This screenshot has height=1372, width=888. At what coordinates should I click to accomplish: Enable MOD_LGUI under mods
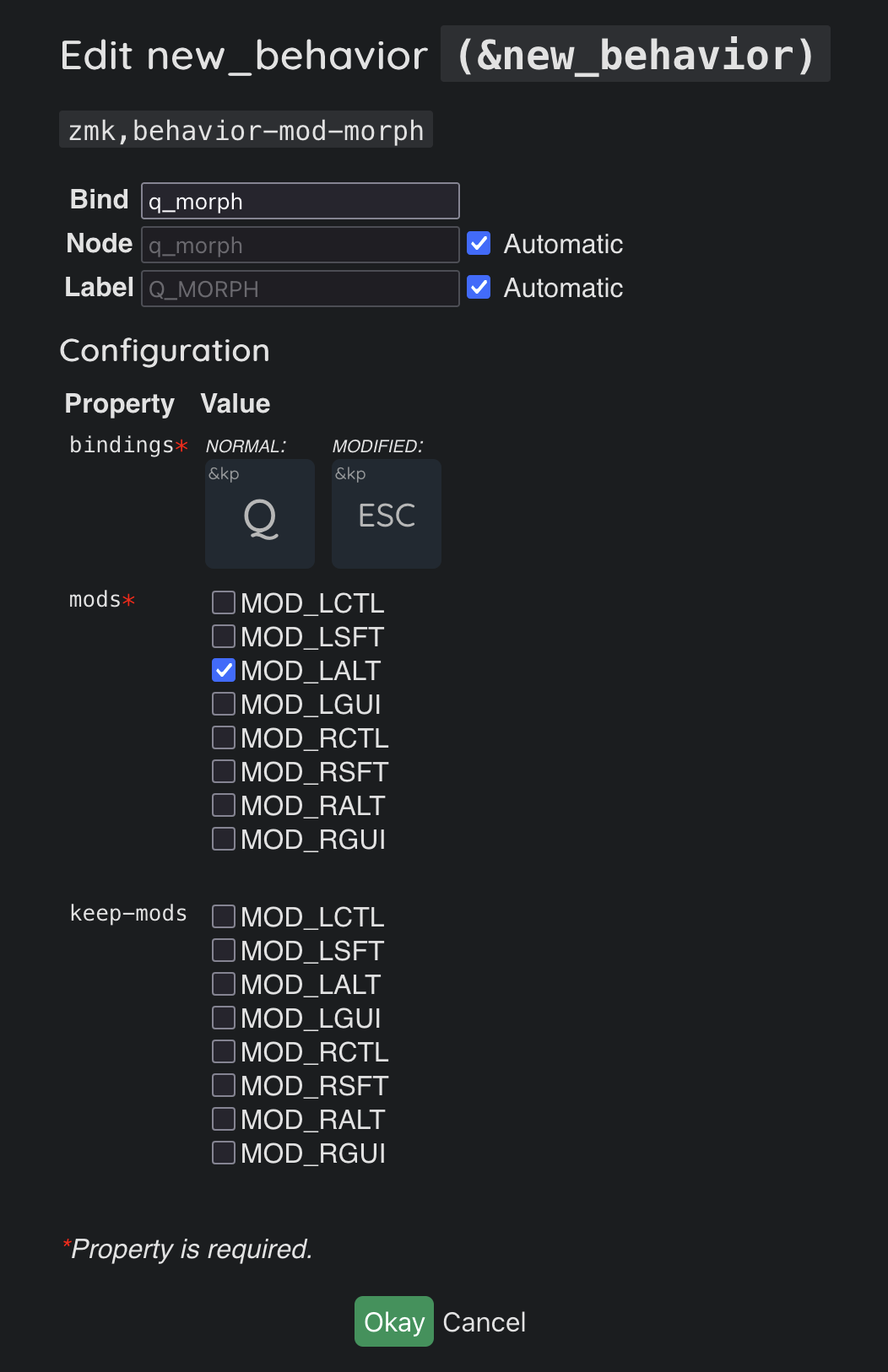click(224, 704)
